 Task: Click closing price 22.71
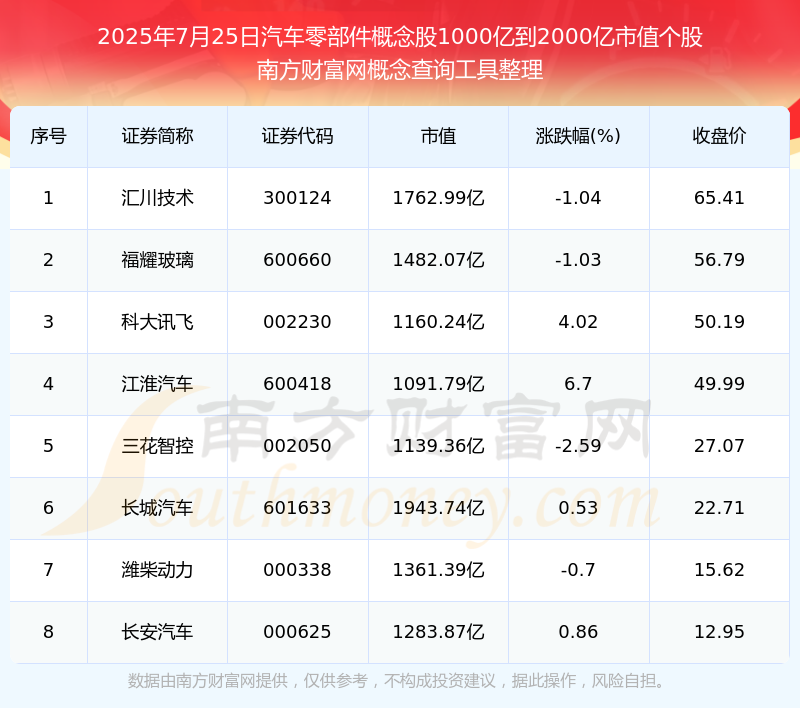click(x=719, y=508)
